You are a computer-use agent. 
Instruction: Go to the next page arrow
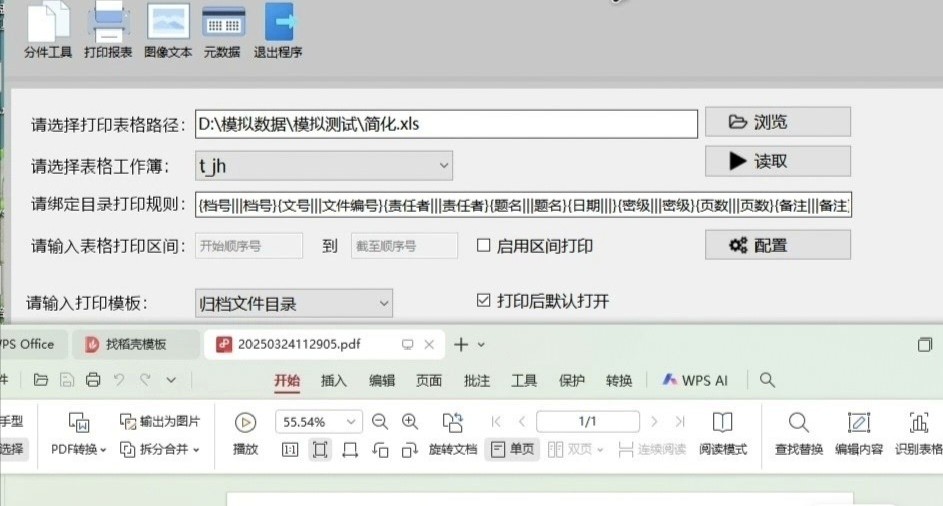click(x=654, y=422)
